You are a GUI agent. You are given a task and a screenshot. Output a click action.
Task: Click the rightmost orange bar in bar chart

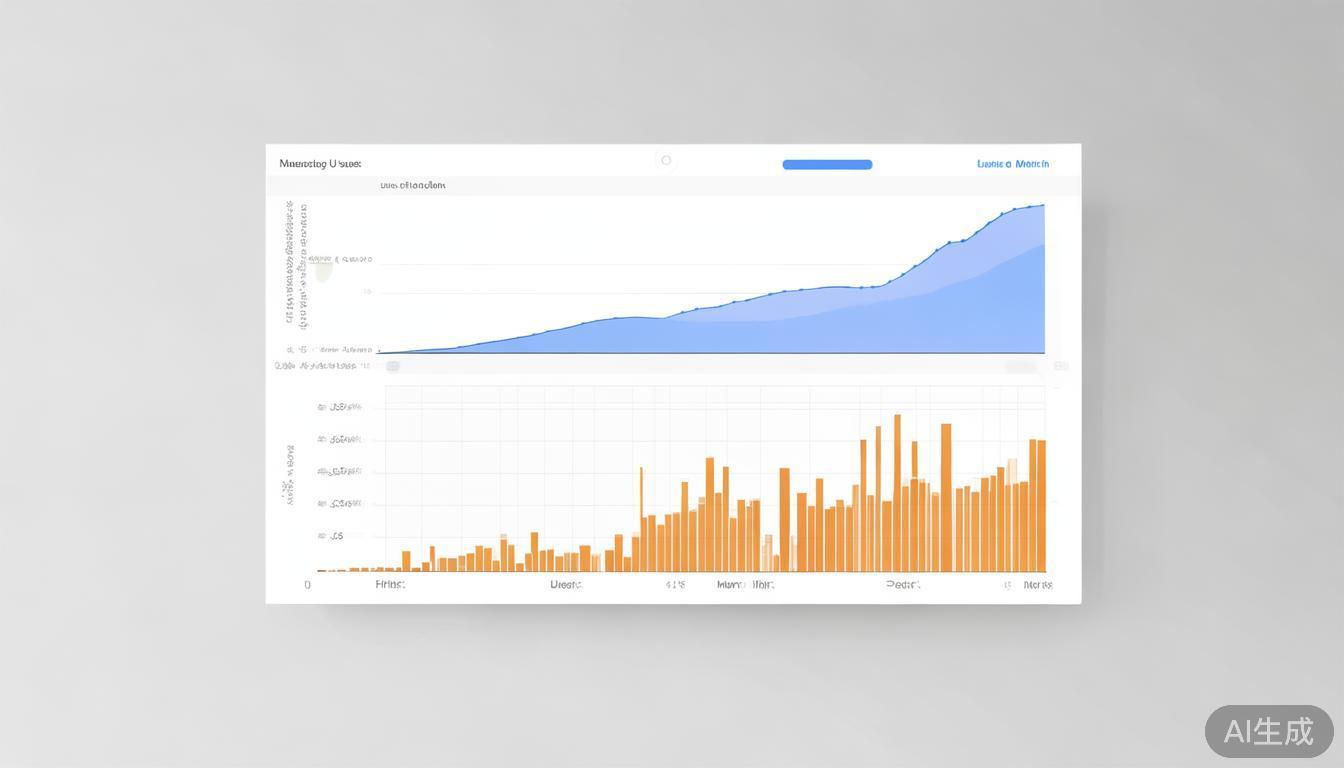(x=1042, y=505)
